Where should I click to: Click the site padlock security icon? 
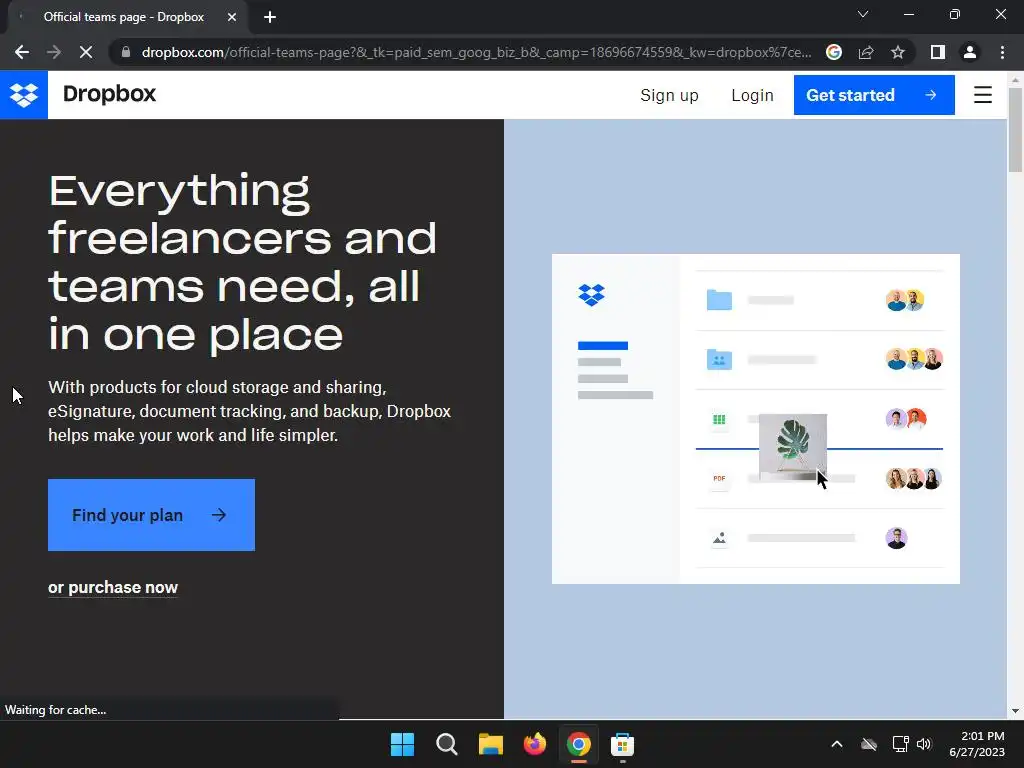pyautogui.click(x=126, y=52)
